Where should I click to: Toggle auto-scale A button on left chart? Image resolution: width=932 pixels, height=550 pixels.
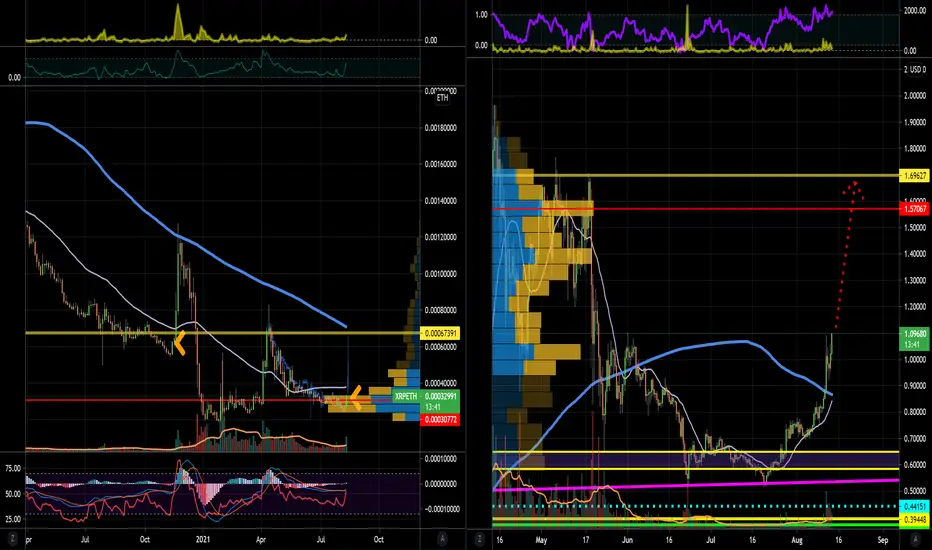pos(442,539)
